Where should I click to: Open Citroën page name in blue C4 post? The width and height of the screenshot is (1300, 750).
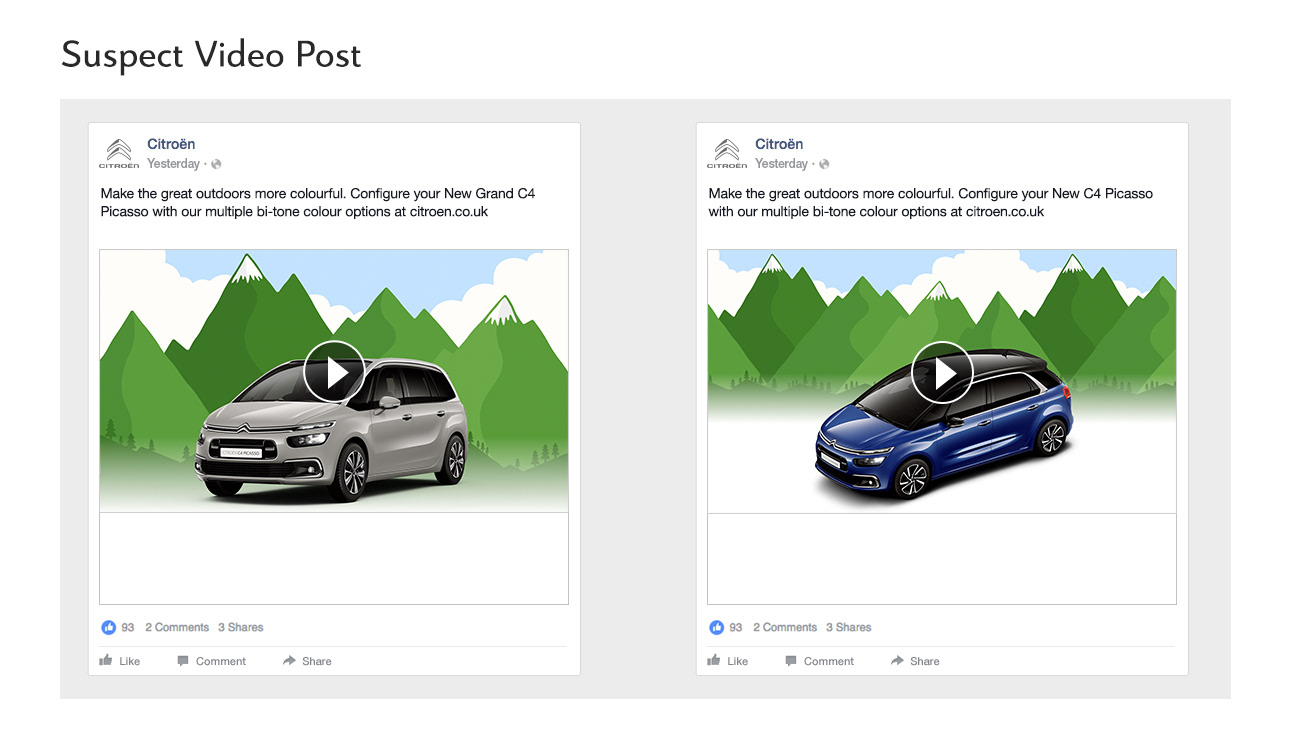coord(779,144)
